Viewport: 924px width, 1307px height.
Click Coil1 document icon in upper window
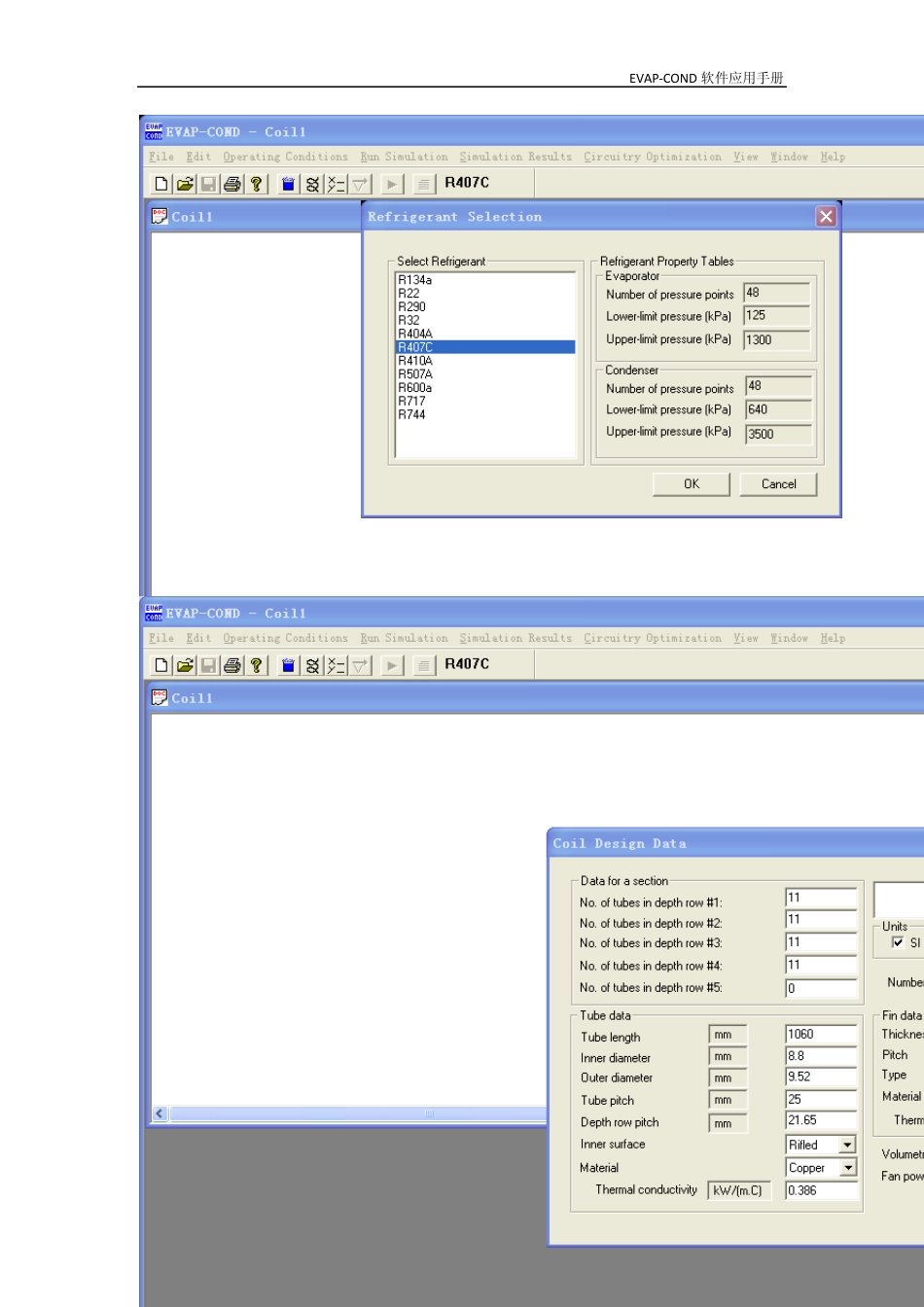click(160, 216)
